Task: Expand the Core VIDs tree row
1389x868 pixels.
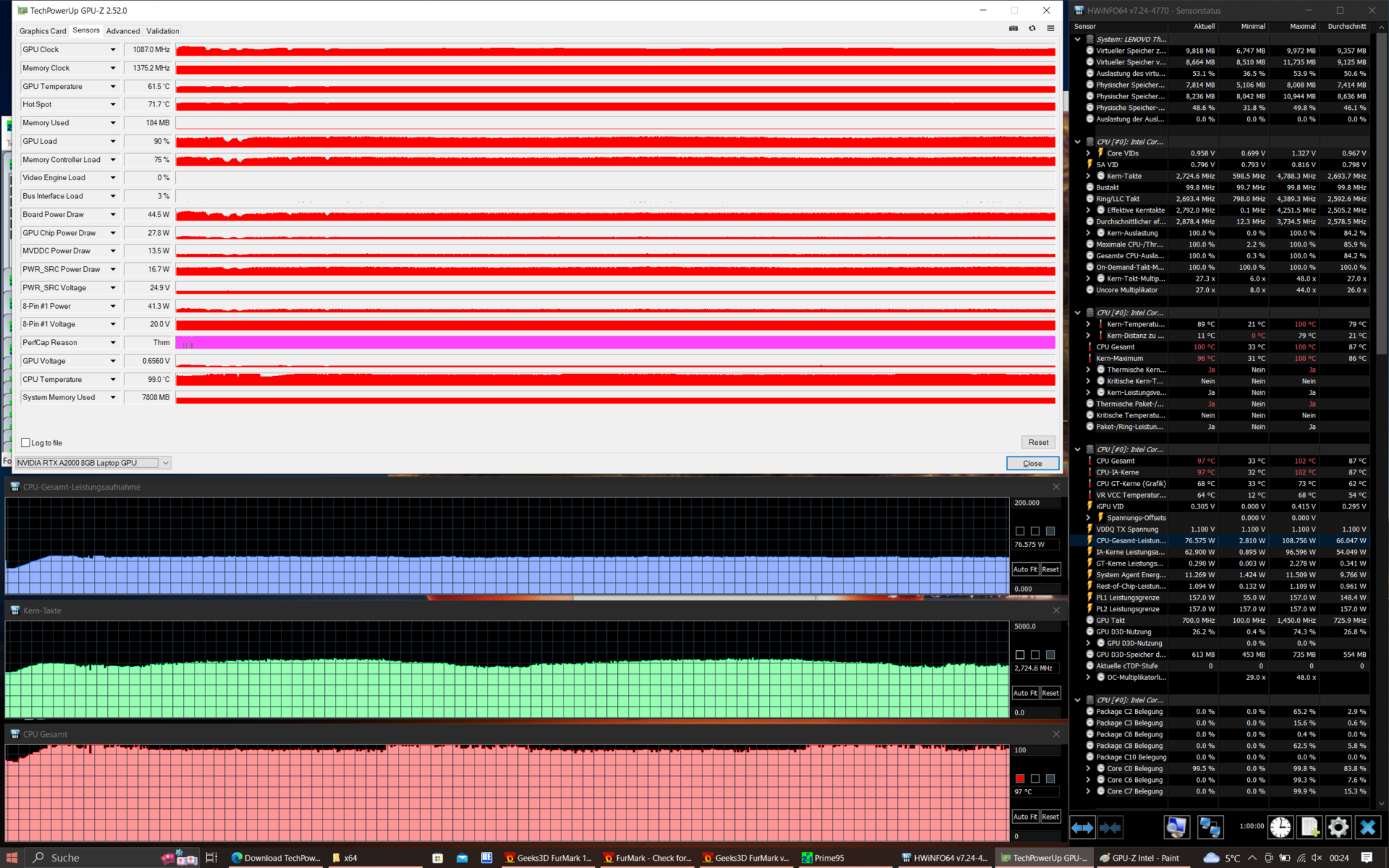Action: [1088, 153]
